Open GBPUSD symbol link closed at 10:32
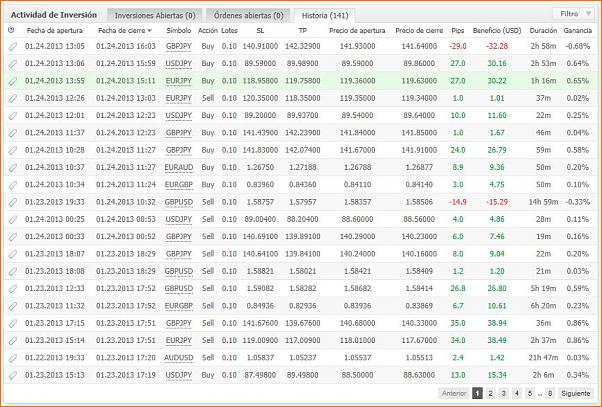This screenshot has height=407, width=602. (179, 202)
